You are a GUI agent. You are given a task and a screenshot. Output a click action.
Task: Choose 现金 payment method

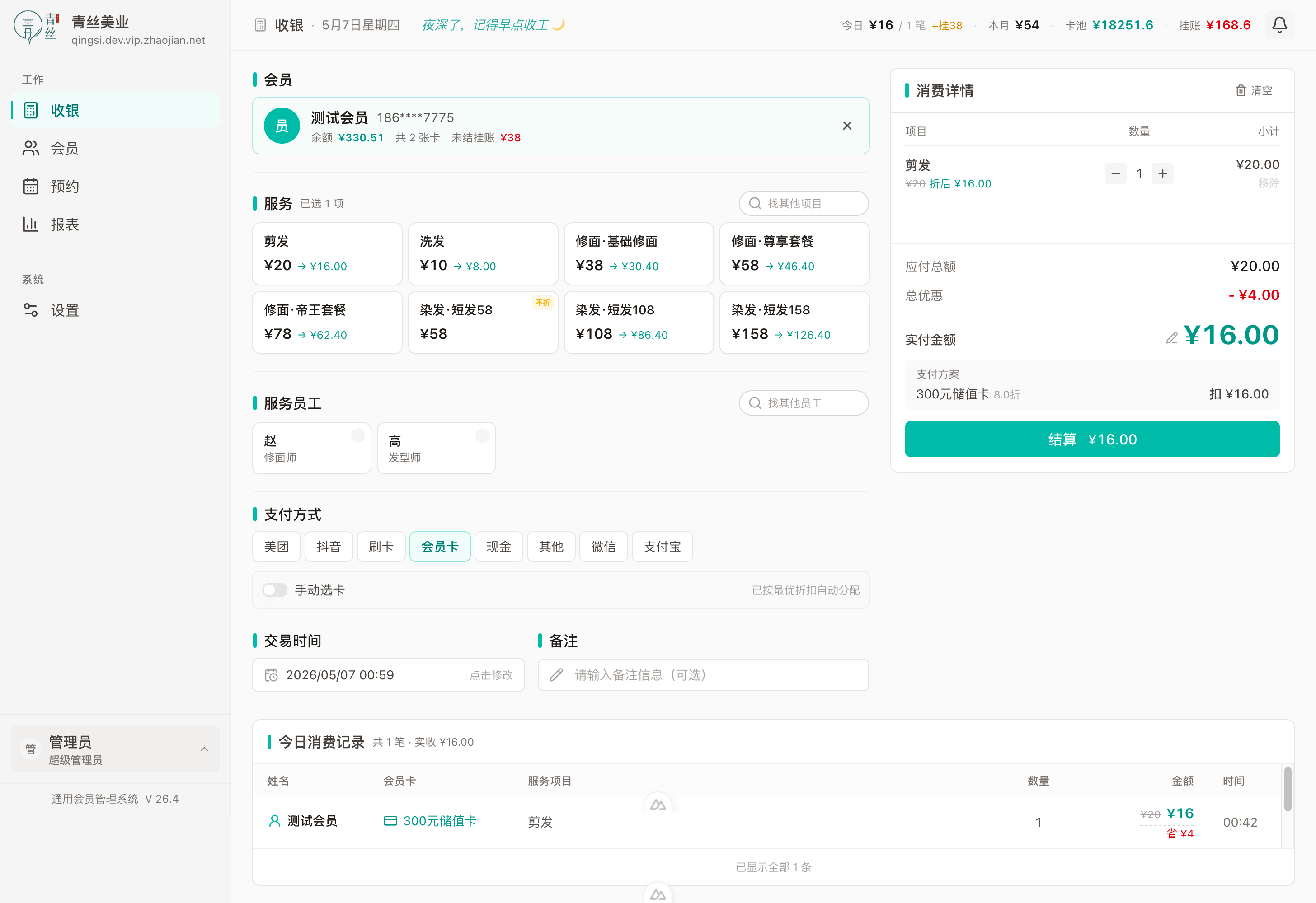tap(498, 546)
